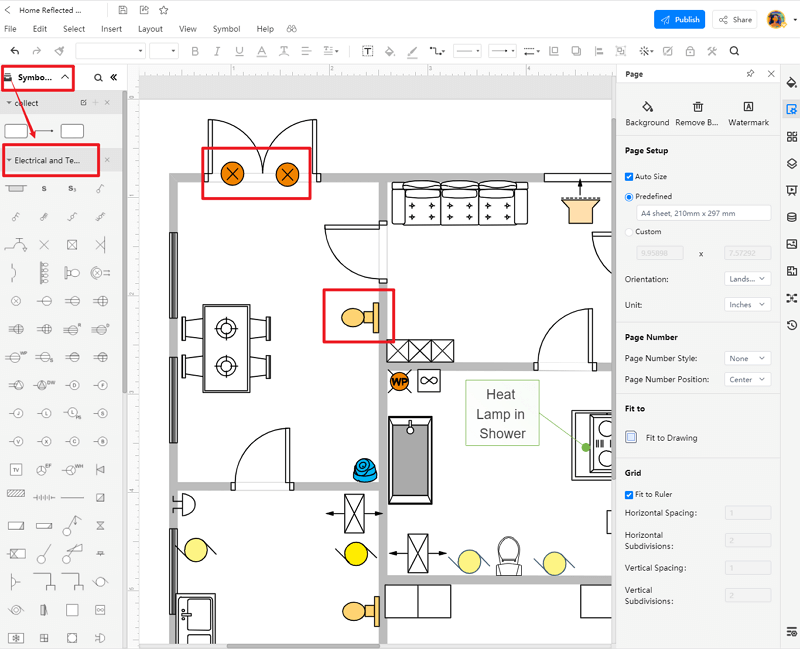Screen dimensions: 800x649
Task: Select the Custom page size radio button
Action: coord(629,231)
